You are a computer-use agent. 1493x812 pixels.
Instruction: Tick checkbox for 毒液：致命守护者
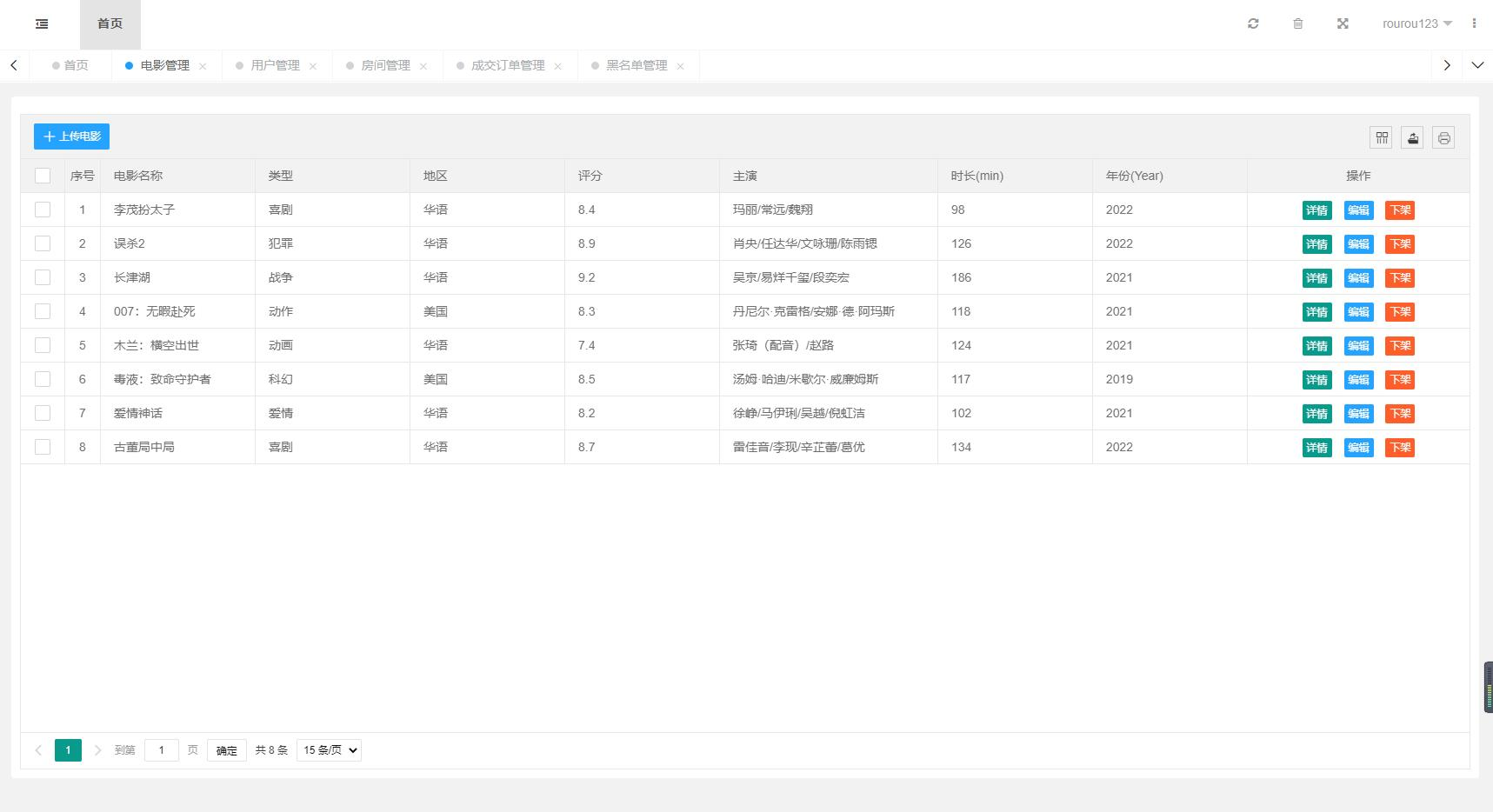coord(43,379)
